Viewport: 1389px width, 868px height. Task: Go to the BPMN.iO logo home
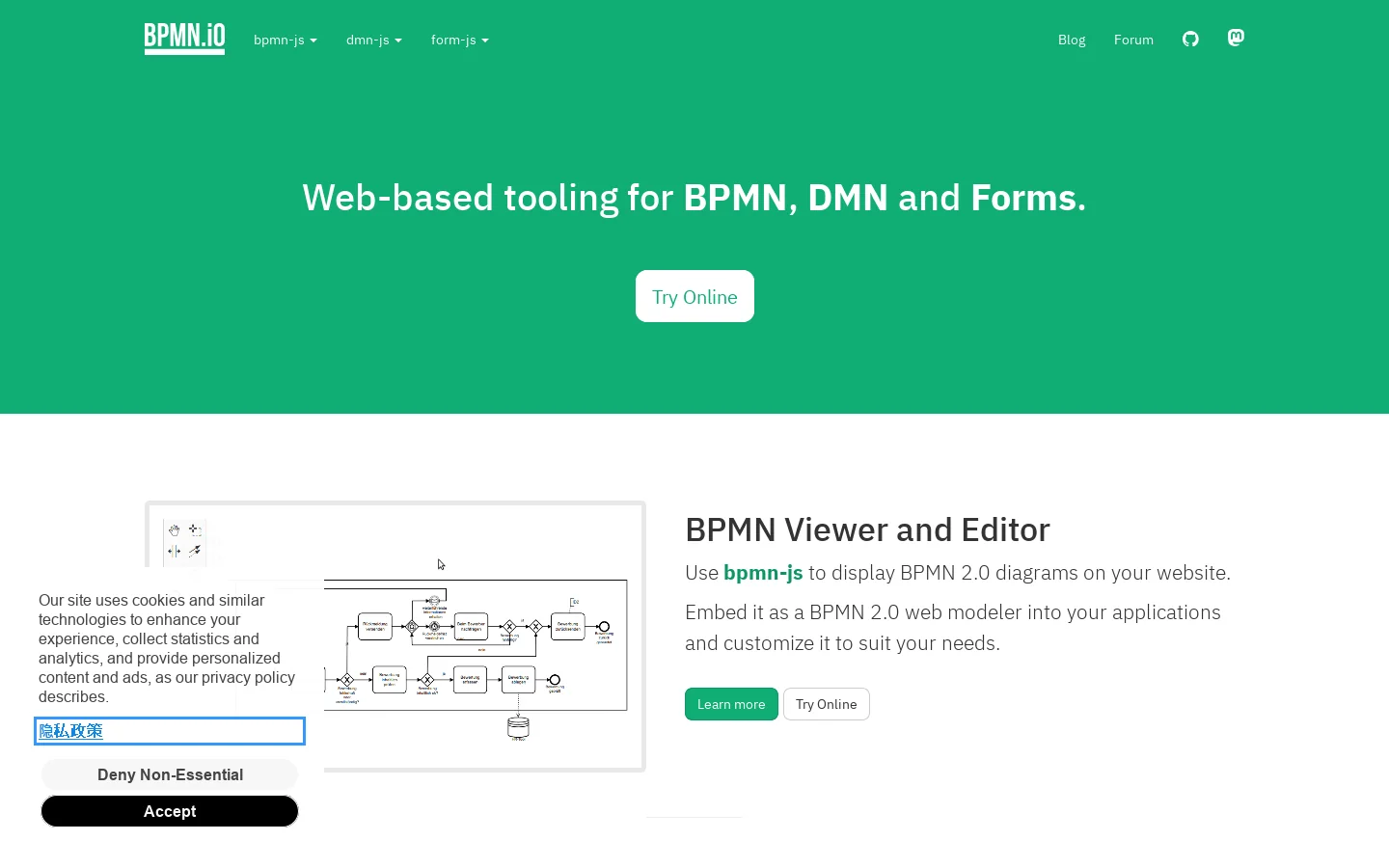pyautogui.click(x=184, y=39)
